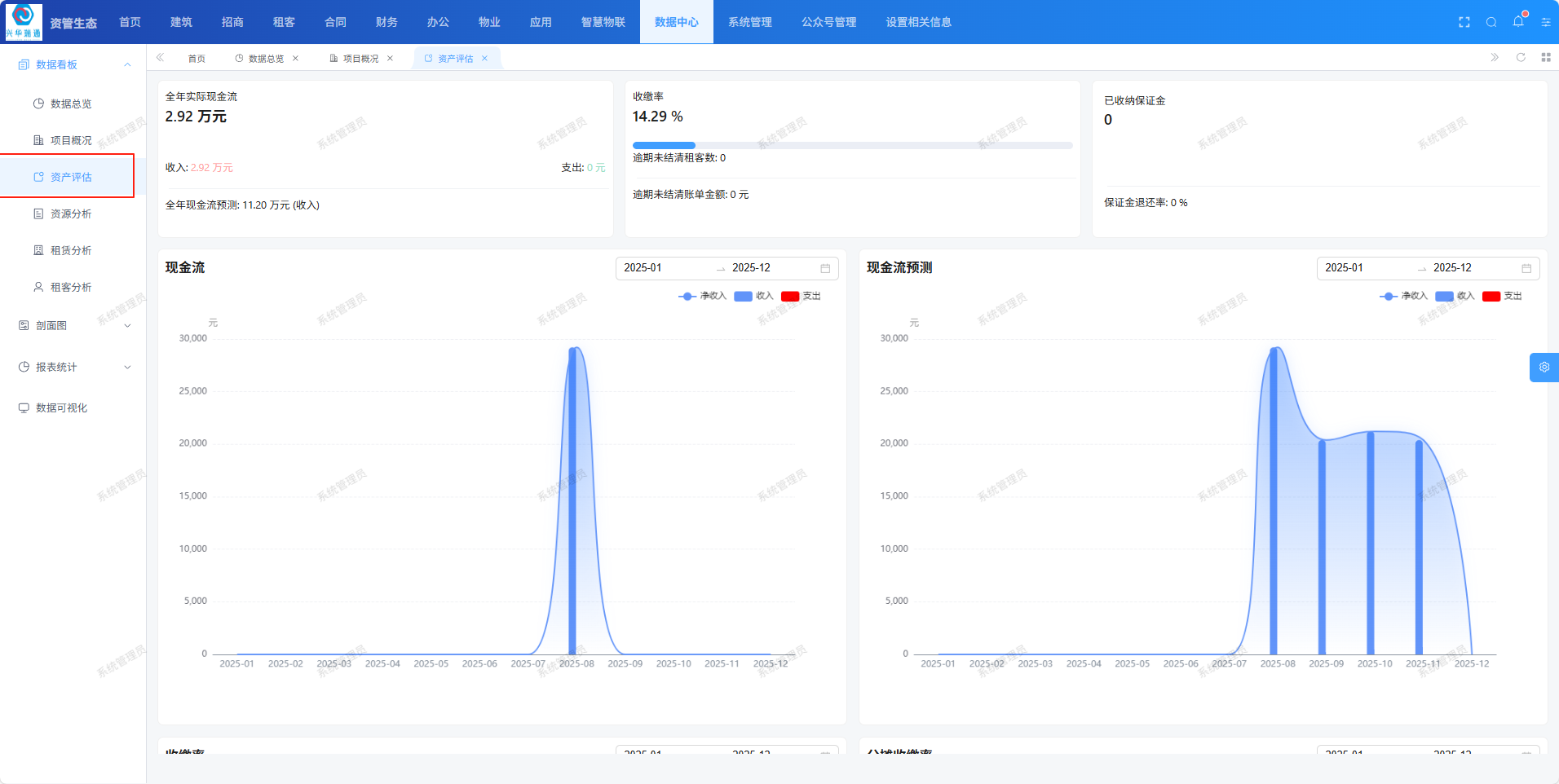
Task: Click the refresh icon in tab bar
Action: (1520, 57)
